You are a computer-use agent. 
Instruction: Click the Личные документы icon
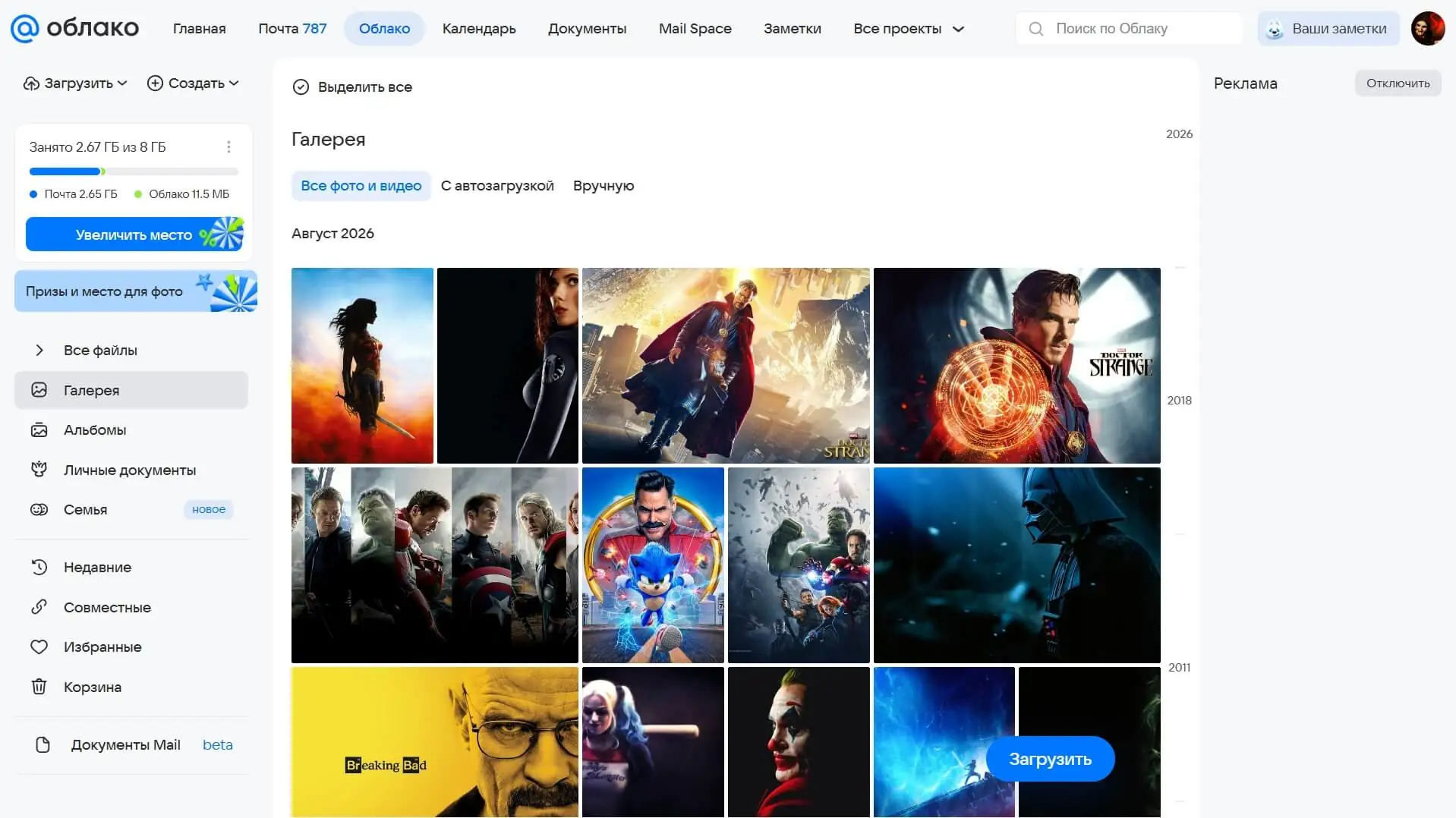[x=39, y=470]
